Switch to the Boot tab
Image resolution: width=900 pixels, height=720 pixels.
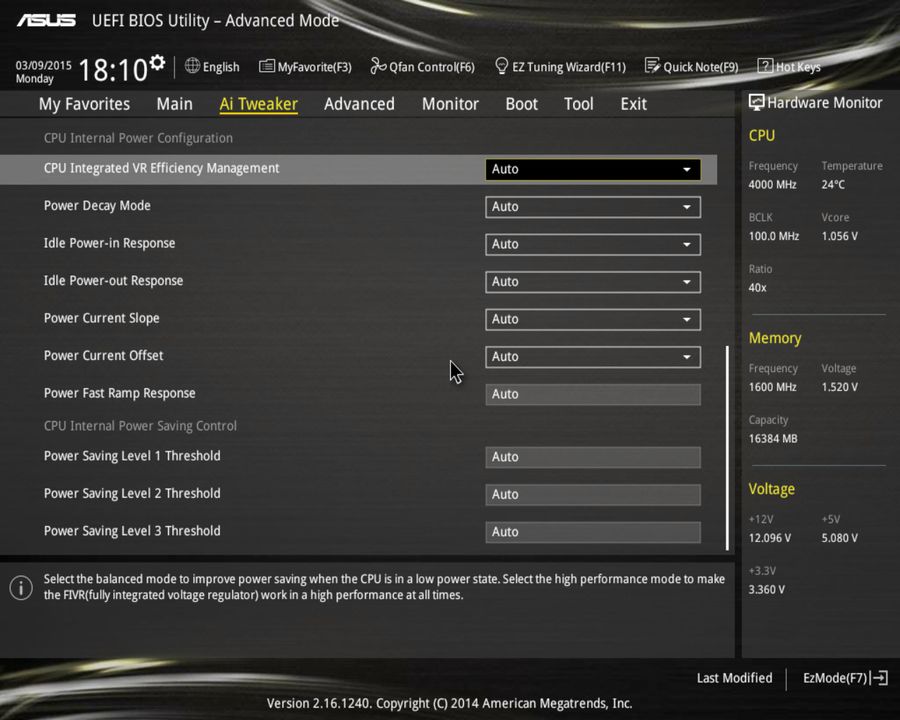[521, 103]
